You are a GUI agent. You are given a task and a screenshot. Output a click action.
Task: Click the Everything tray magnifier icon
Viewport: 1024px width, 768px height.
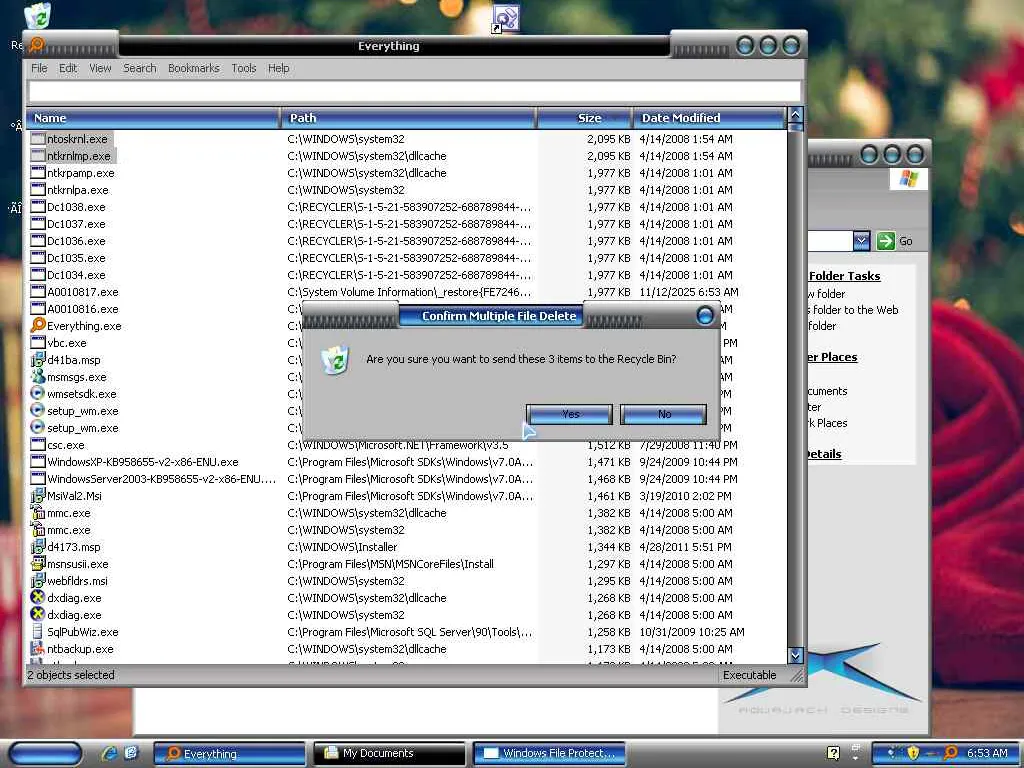point(950,753)
